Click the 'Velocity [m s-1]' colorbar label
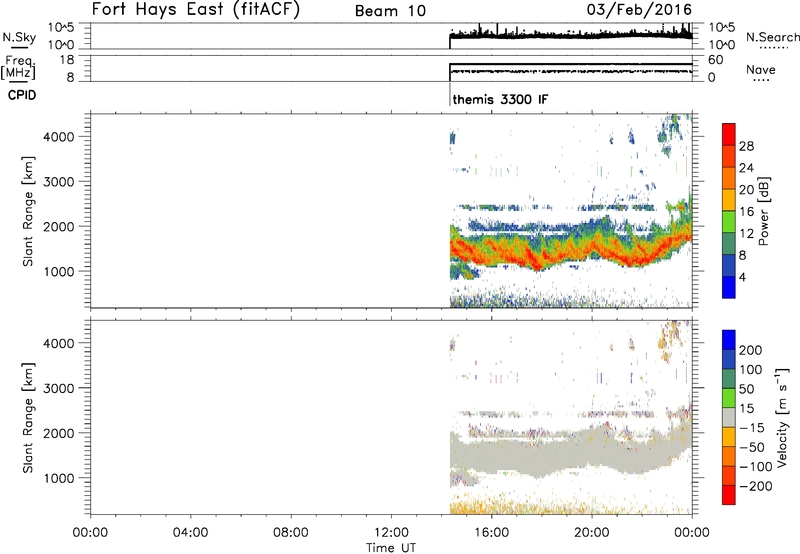Viewport: 800px width, 554px height. click(x=782, y=417)
